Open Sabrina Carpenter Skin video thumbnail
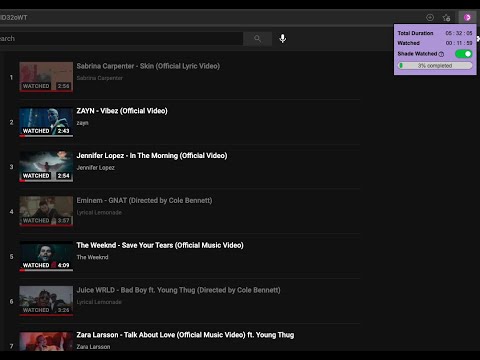 tap(46, 77)
